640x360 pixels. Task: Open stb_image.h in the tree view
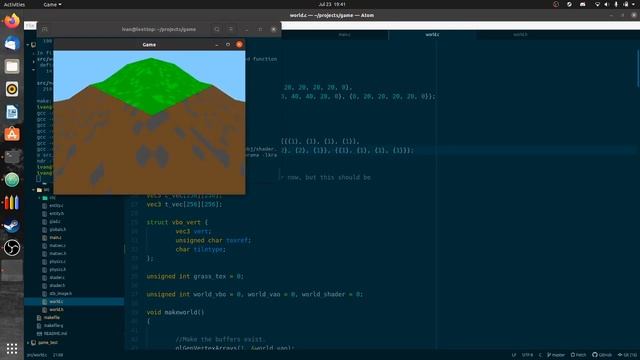tap(60, 293)
